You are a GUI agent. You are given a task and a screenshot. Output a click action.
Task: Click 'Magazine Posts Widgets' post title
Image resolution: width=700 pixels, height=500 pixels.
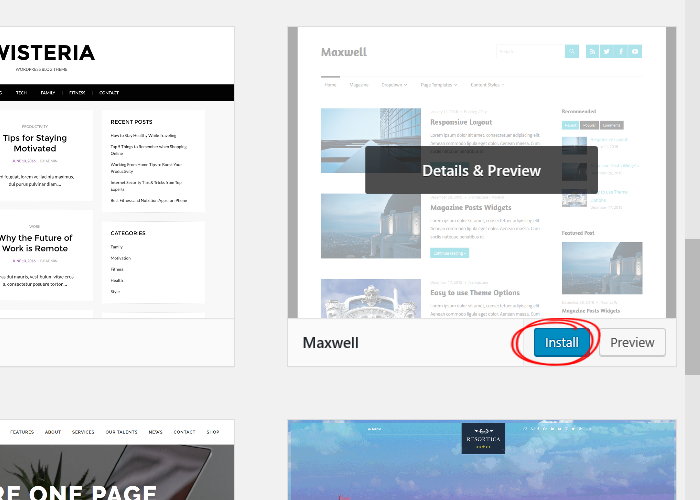[471, 208]
